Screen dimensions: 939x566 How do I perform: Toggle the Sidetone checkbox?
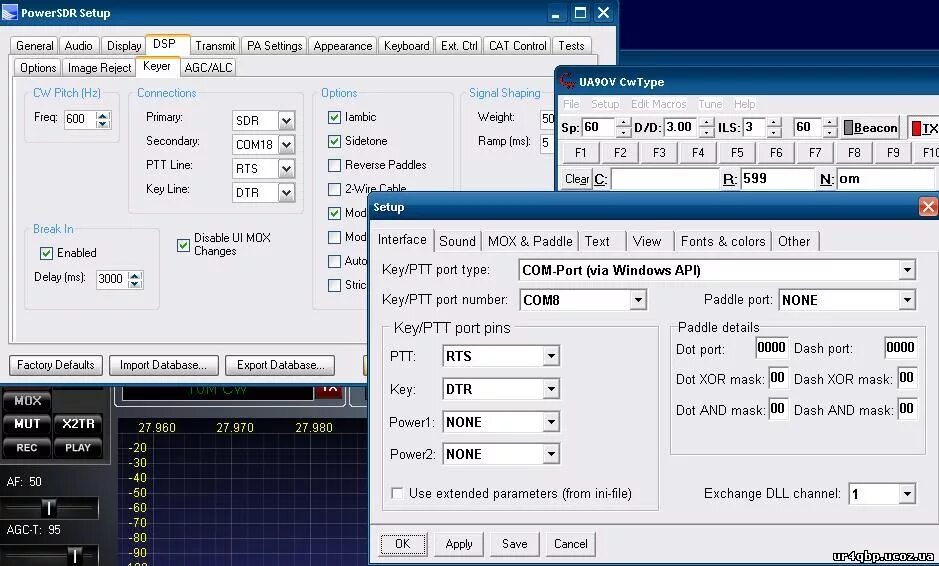[334, 141]
